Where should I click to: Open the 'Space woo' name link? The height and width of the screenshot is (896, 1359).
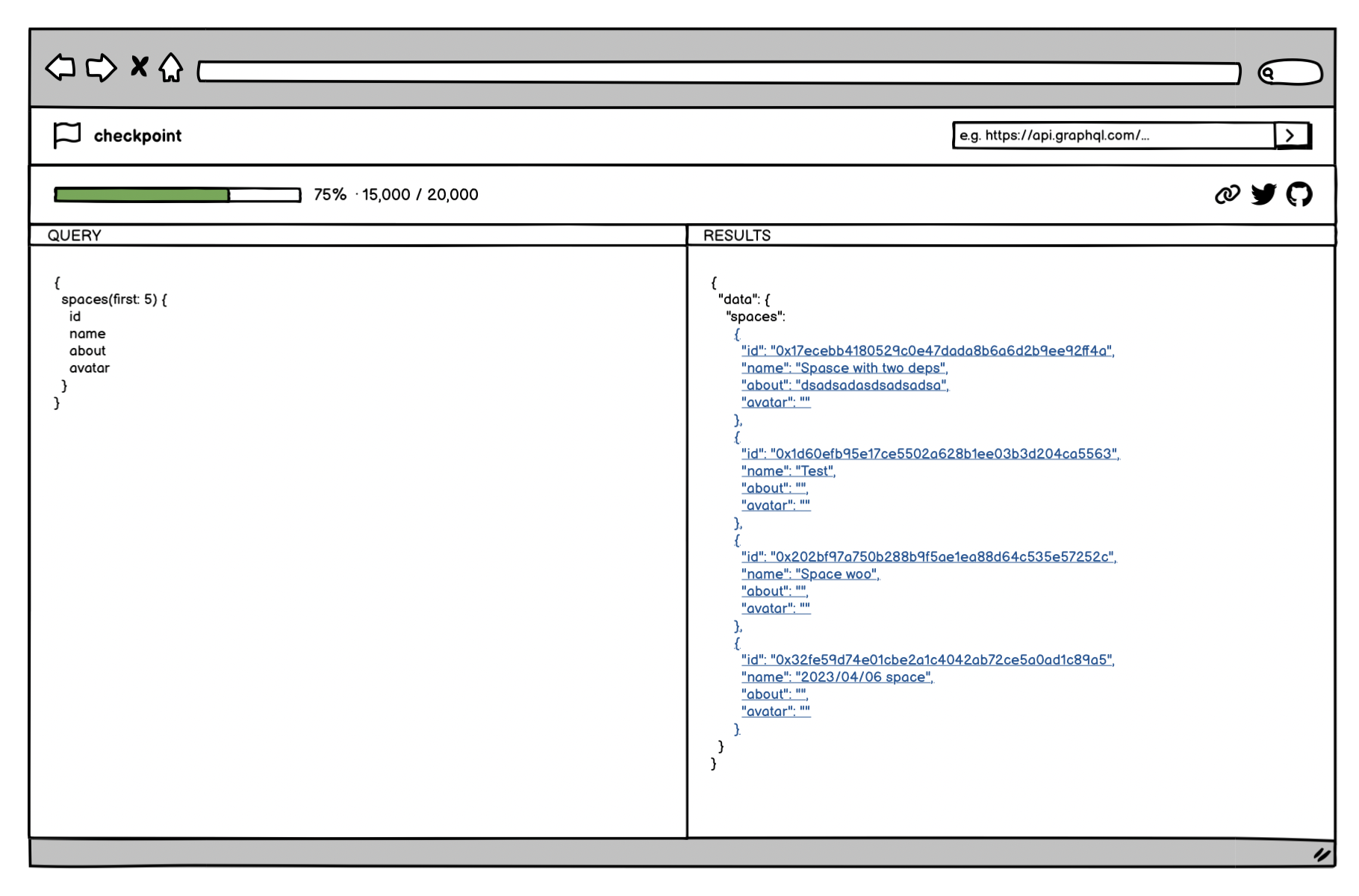810,574
